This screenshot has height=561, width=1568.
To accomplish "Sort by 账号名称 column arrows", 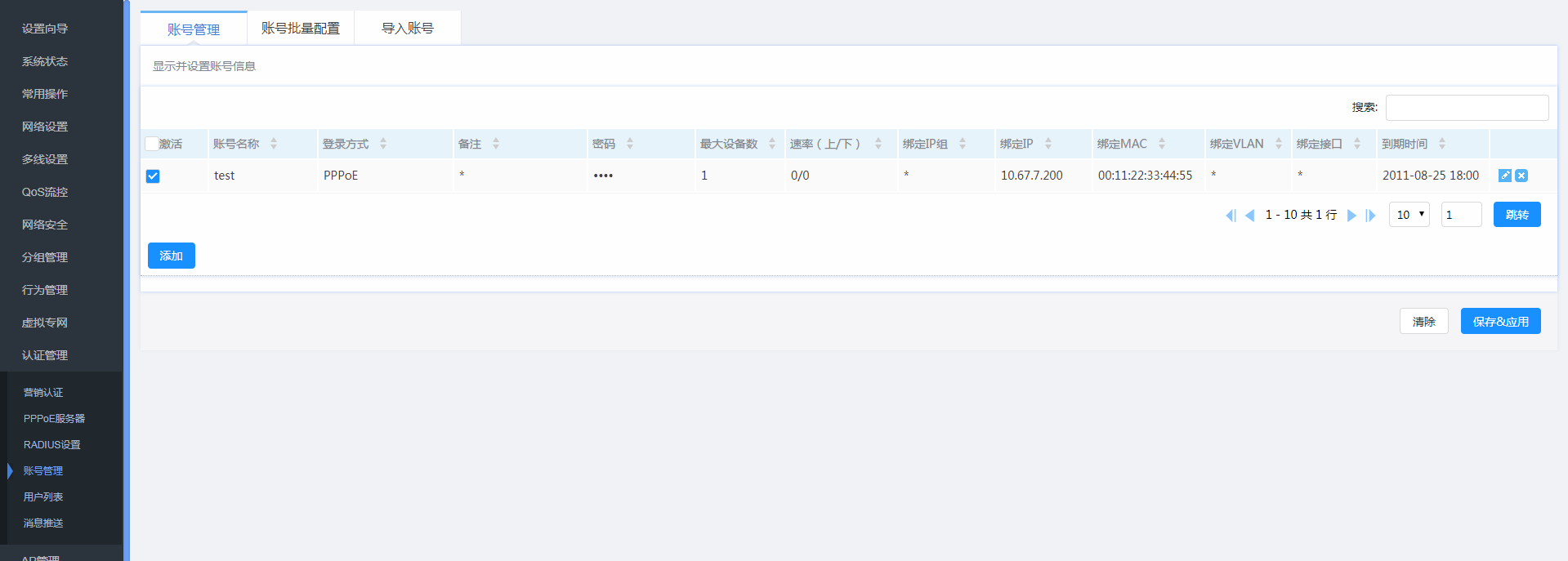I will click(x=274, y=144).
